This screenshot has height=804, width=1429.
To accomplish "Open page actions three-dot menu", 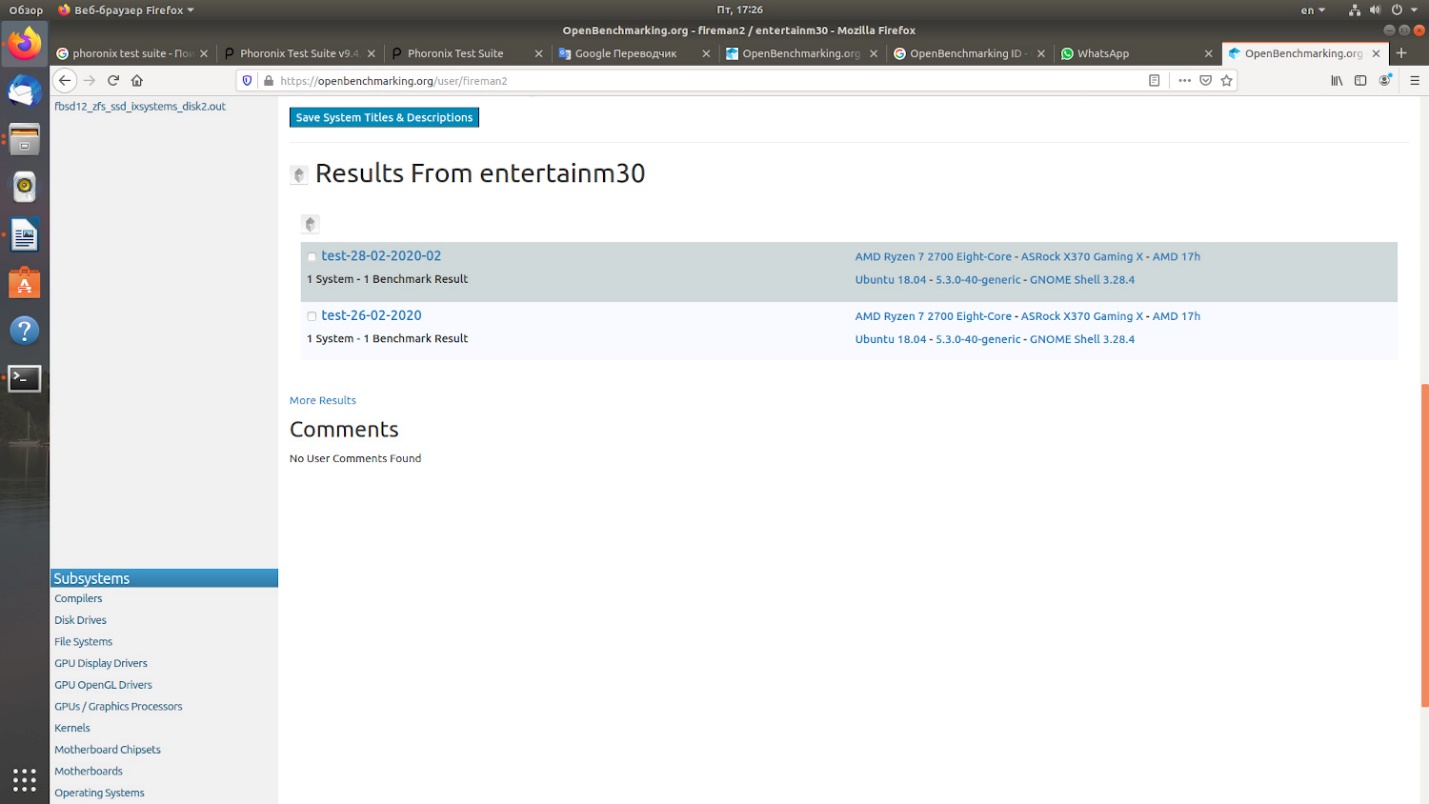I will coord(1184,80).
